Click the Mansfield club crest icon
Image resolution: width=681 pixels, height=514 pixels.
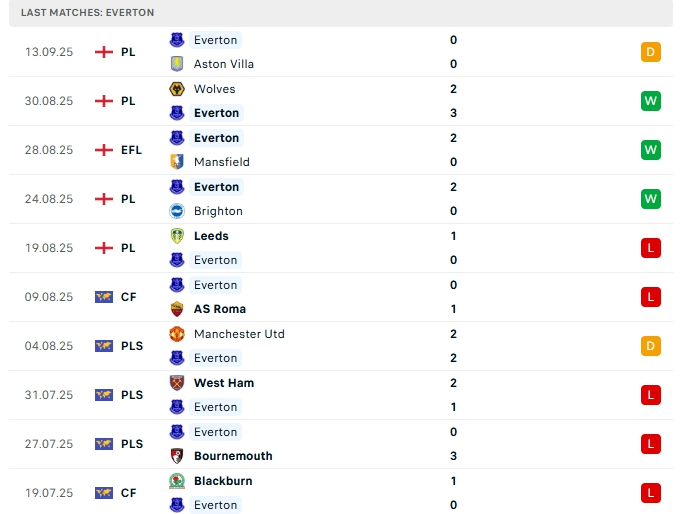tap(177, 162)
